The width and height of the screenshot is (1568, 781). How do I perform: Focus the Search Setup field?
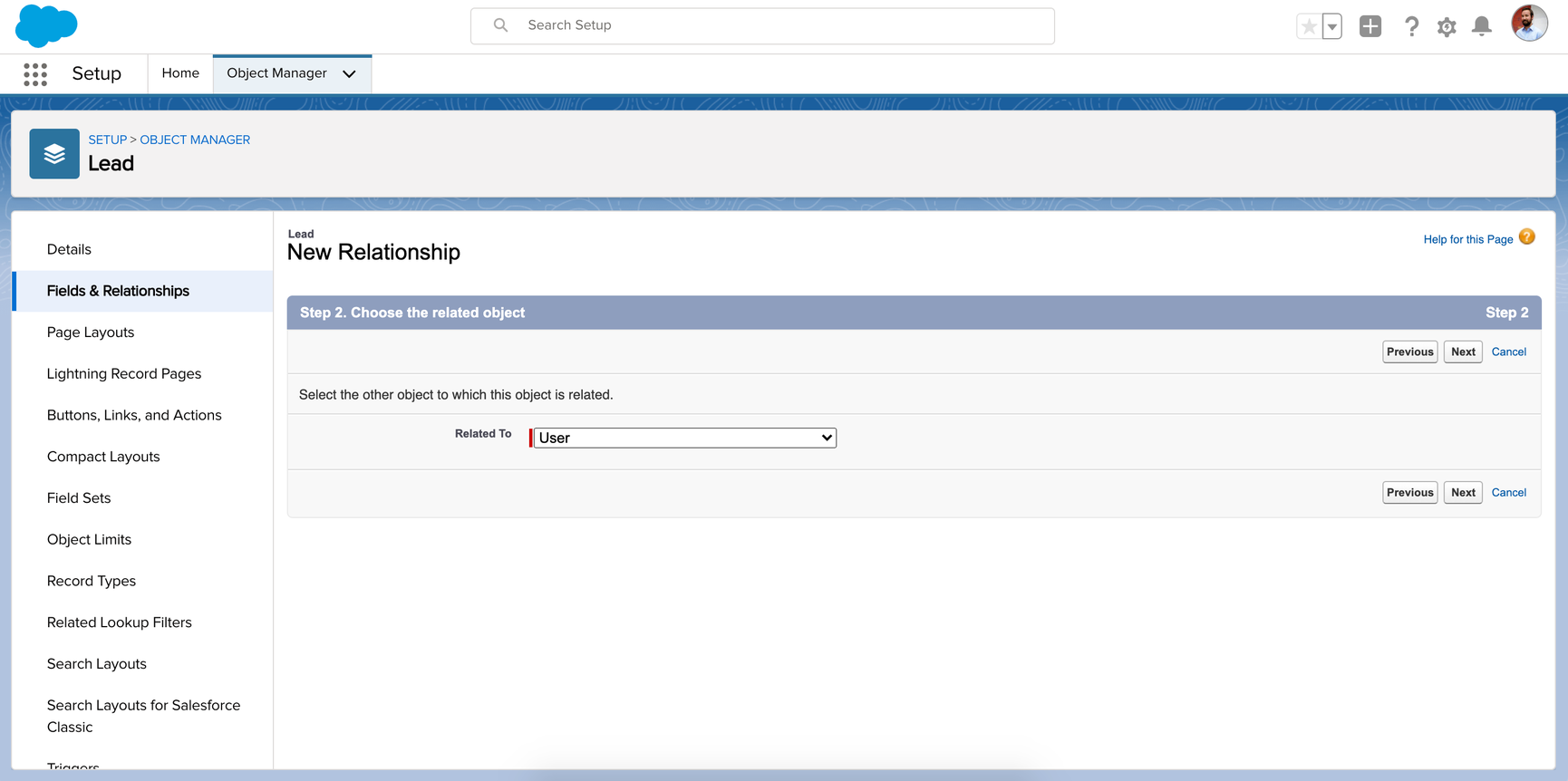pos(762,26)
